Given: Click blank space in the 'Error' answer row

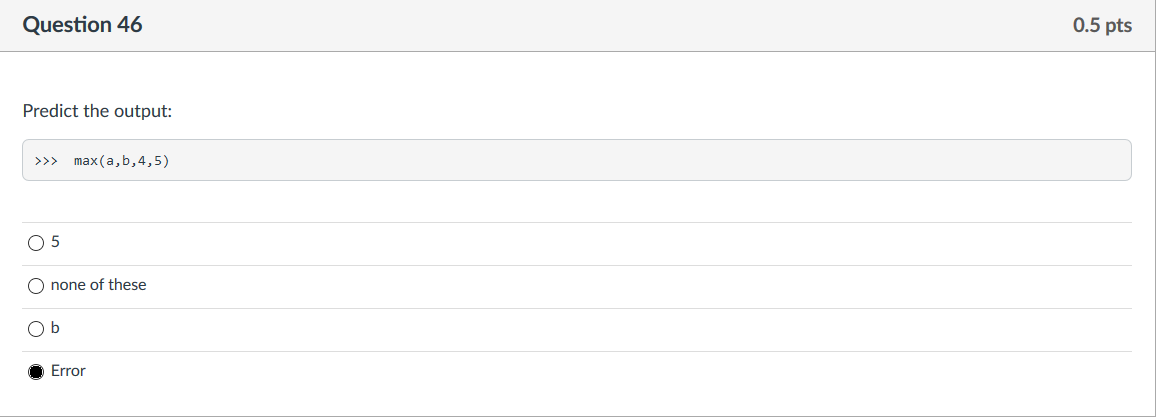Looking at the screenshot, I should pyautogui.click(x=590, y=372).
